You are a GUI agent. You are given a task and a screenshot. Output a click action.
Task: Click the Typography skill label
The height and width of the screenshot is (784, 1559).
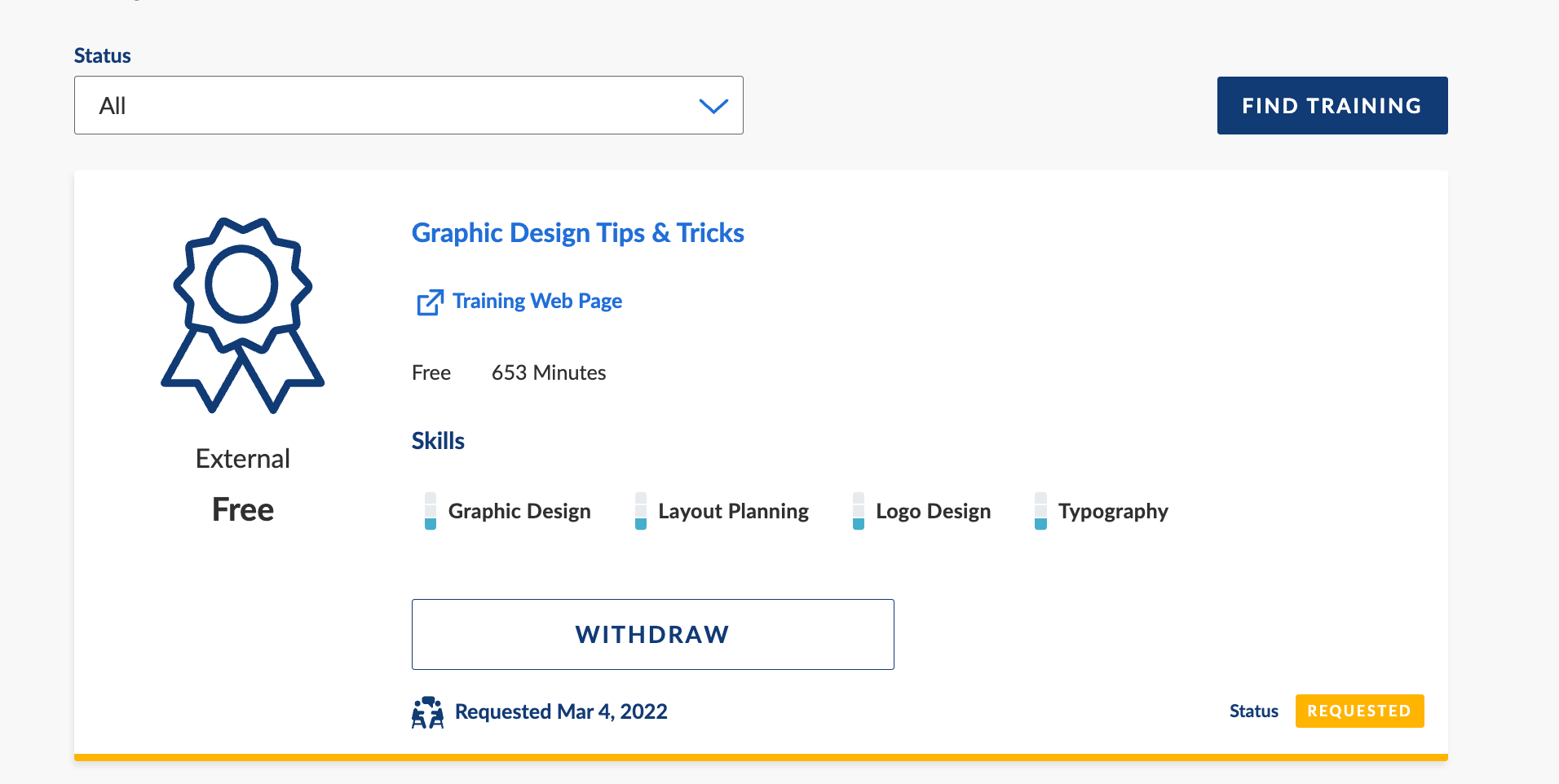[1113, 512]
